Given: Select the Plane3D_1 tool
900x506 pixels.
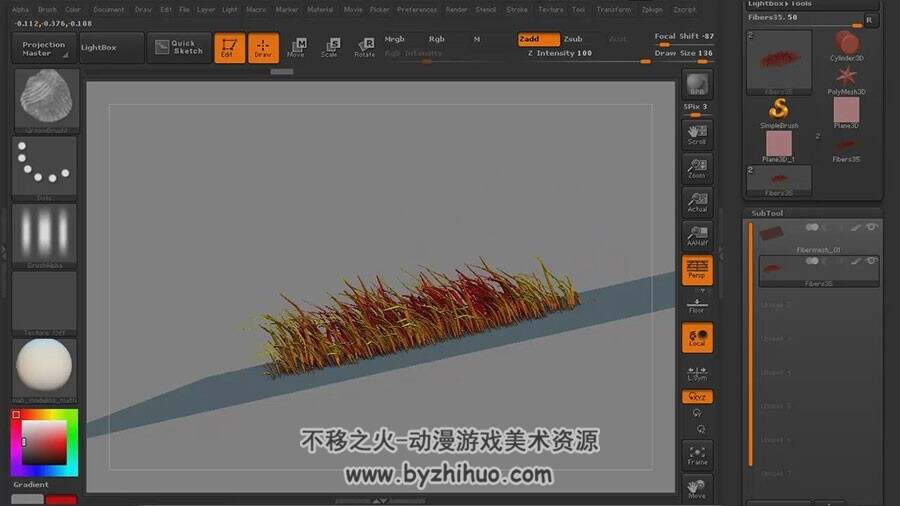Looking at the screenshot, I should (x=779, y=147).
